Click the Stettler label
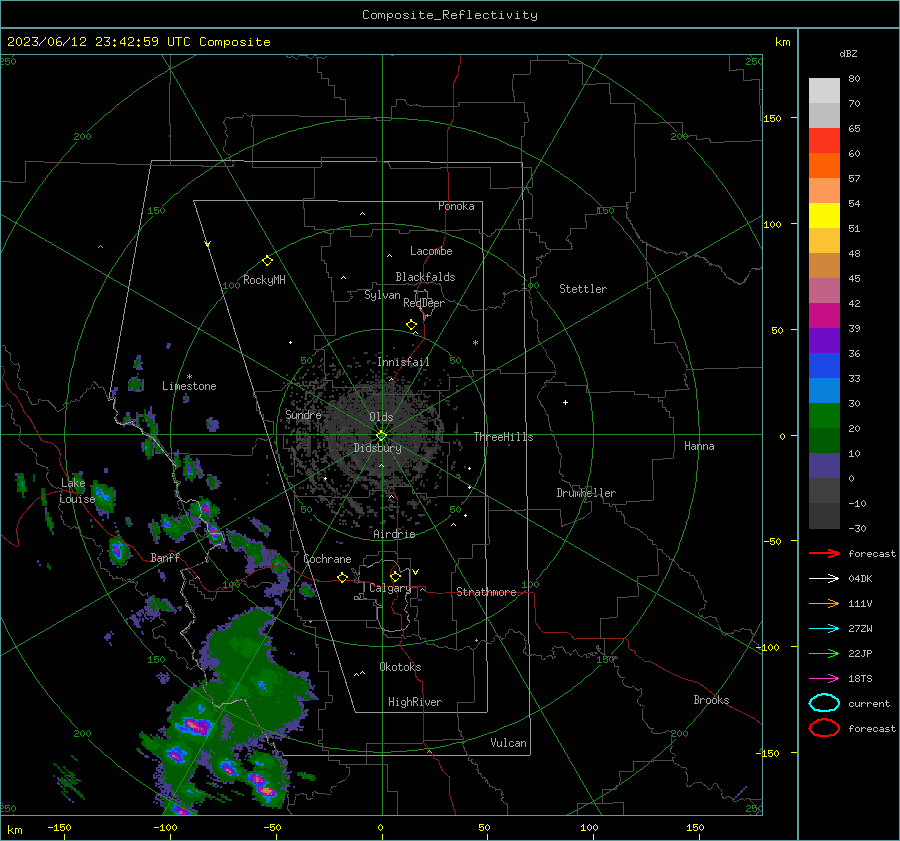 583,289
